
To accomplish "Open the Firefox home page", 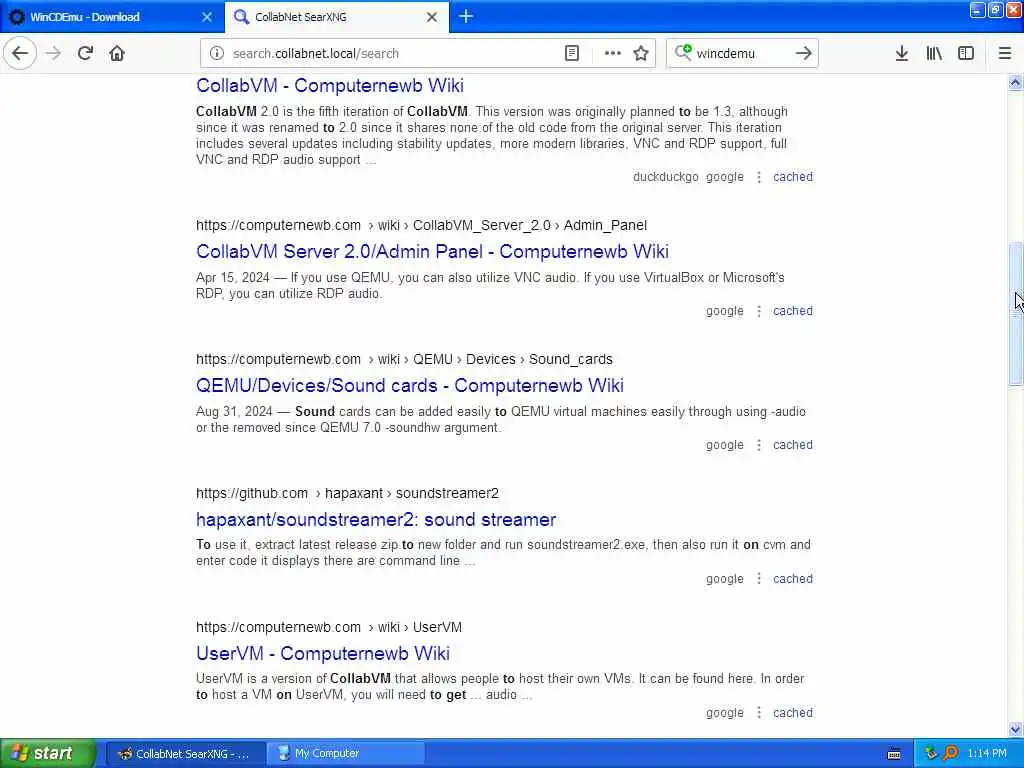I will coord(117,53).
